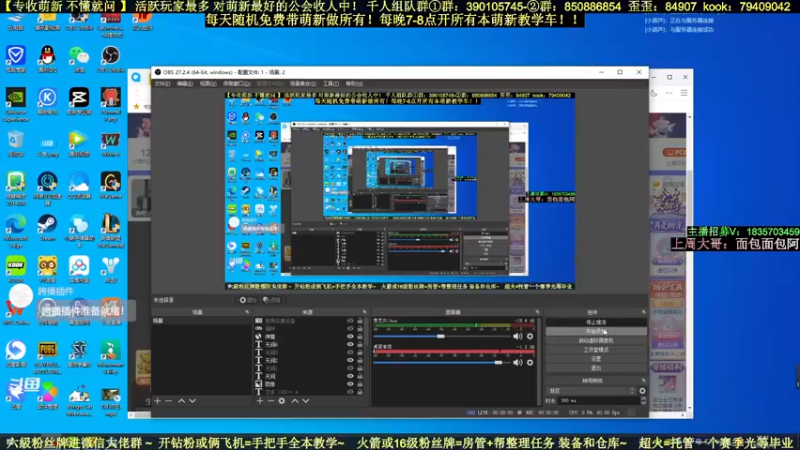Start the virtual camera (启动虚拟摄像机)
This screenshot has height=450, width=800.
tap(596, 341)
